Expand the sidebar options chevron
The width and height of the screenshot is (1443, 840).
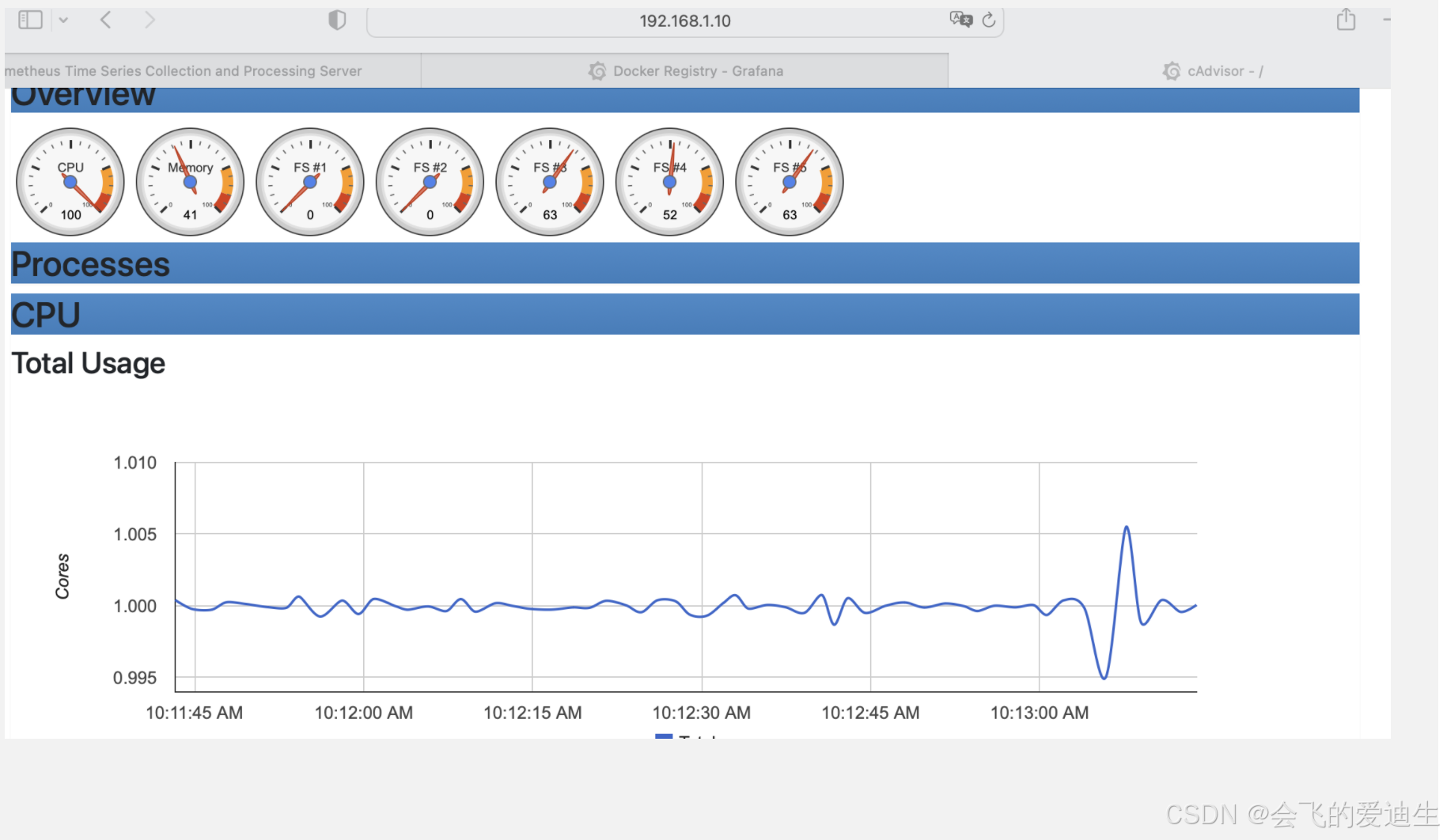[63, 20]
